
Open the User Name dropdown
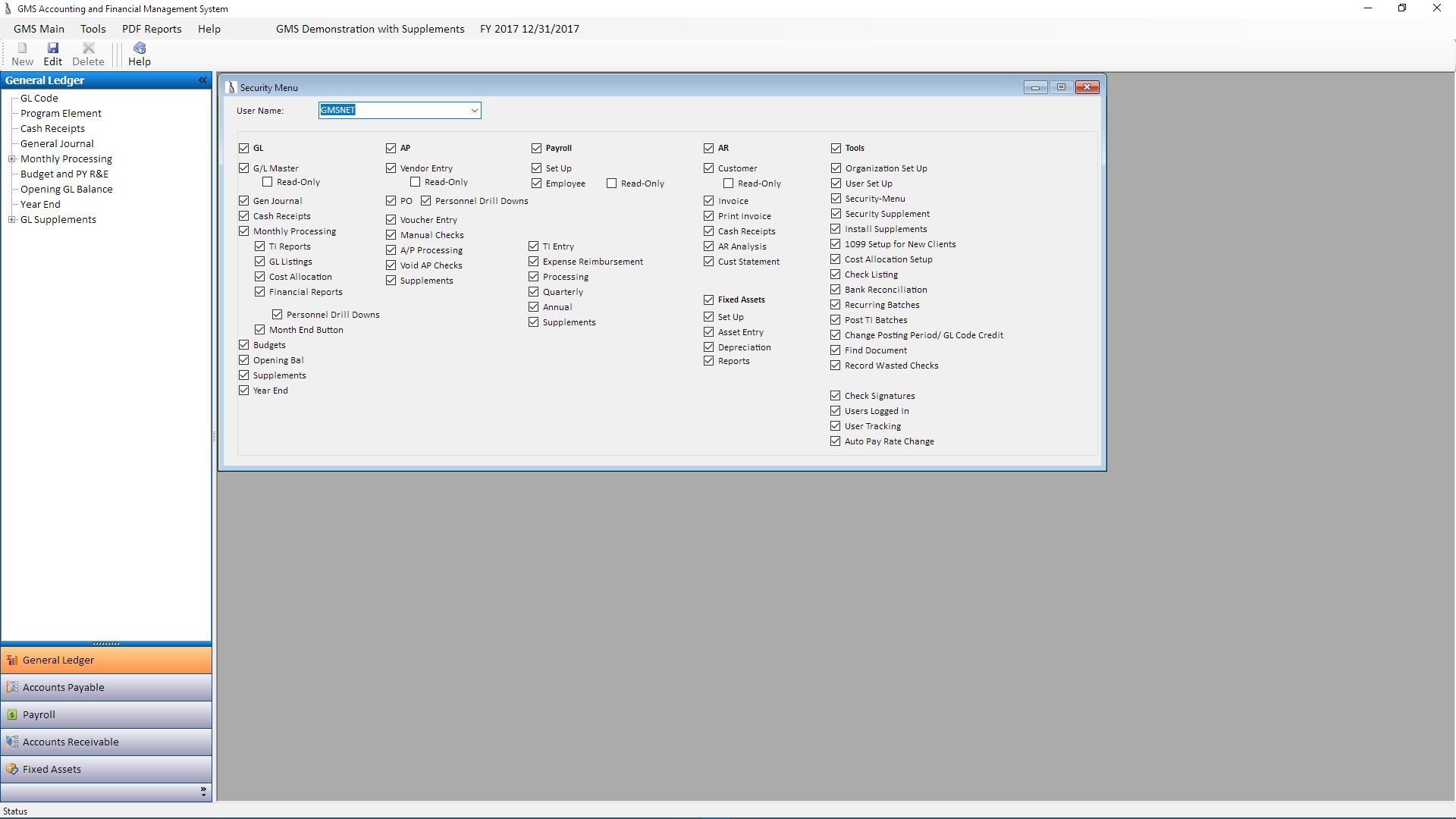tap(474, 111)
